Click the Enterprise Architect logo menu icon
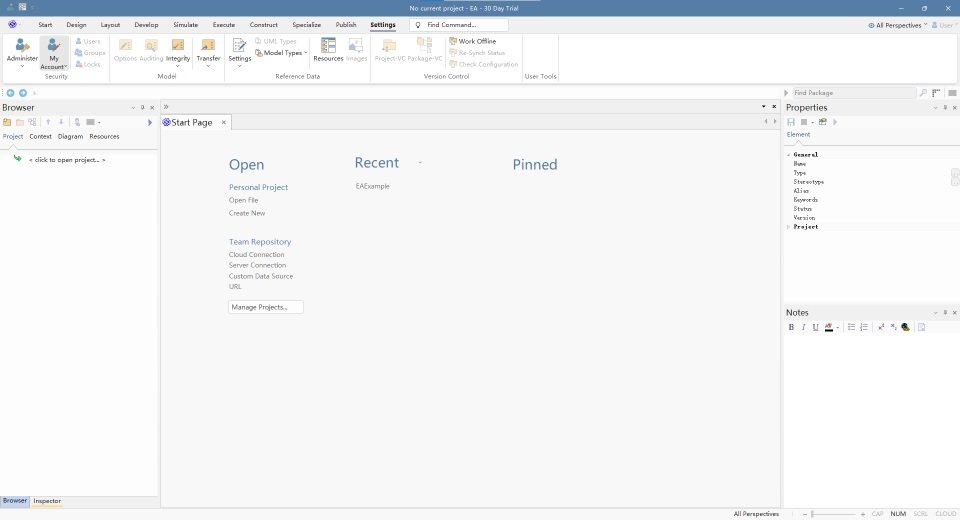Screen dimensions: 960x520 pyautogui.click(x=12, y=24)
